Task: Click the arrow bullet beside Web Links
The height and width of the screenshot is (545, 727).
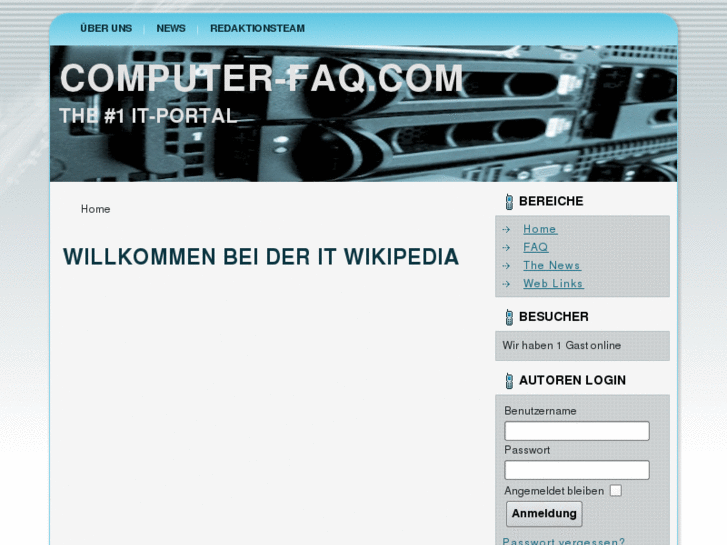Action: [506, 284]
